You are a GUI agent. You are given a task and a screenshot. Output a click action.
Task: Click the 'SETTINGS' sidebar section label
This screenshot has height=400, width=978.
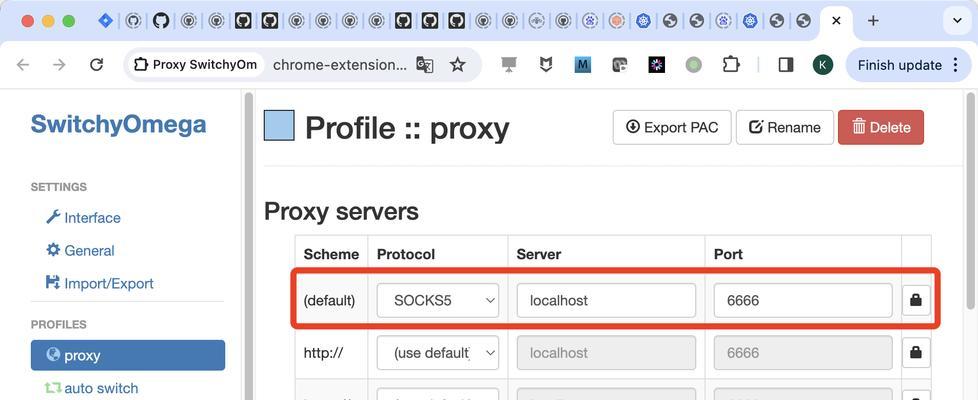(x=59, y=187)
